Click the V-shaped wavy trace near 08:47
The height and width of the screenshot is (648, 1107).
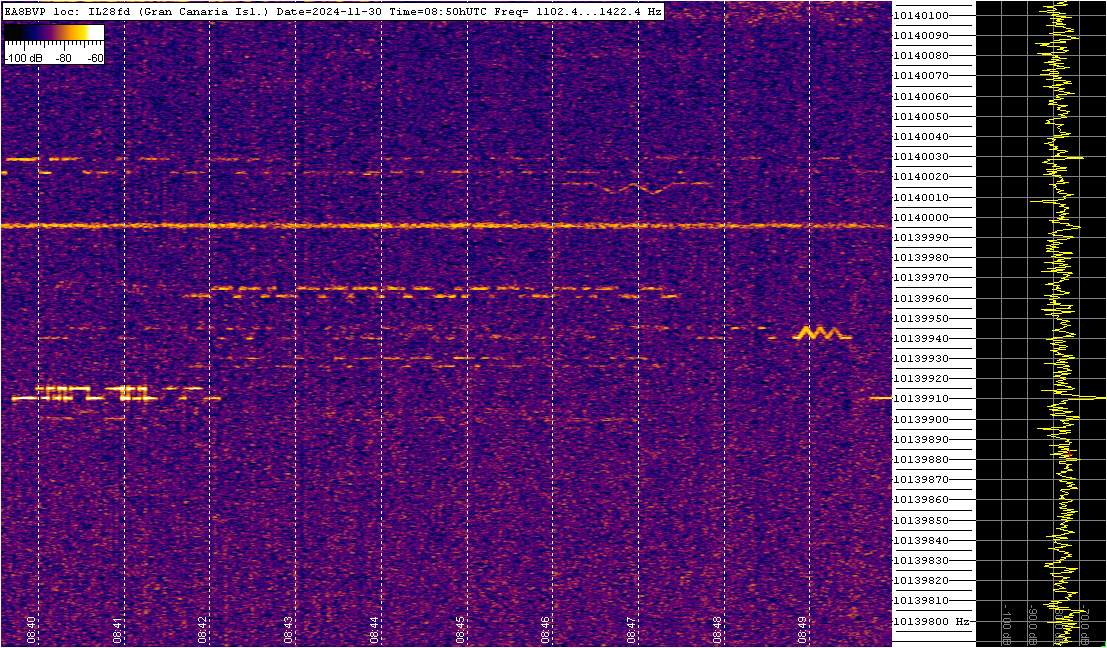637,187
